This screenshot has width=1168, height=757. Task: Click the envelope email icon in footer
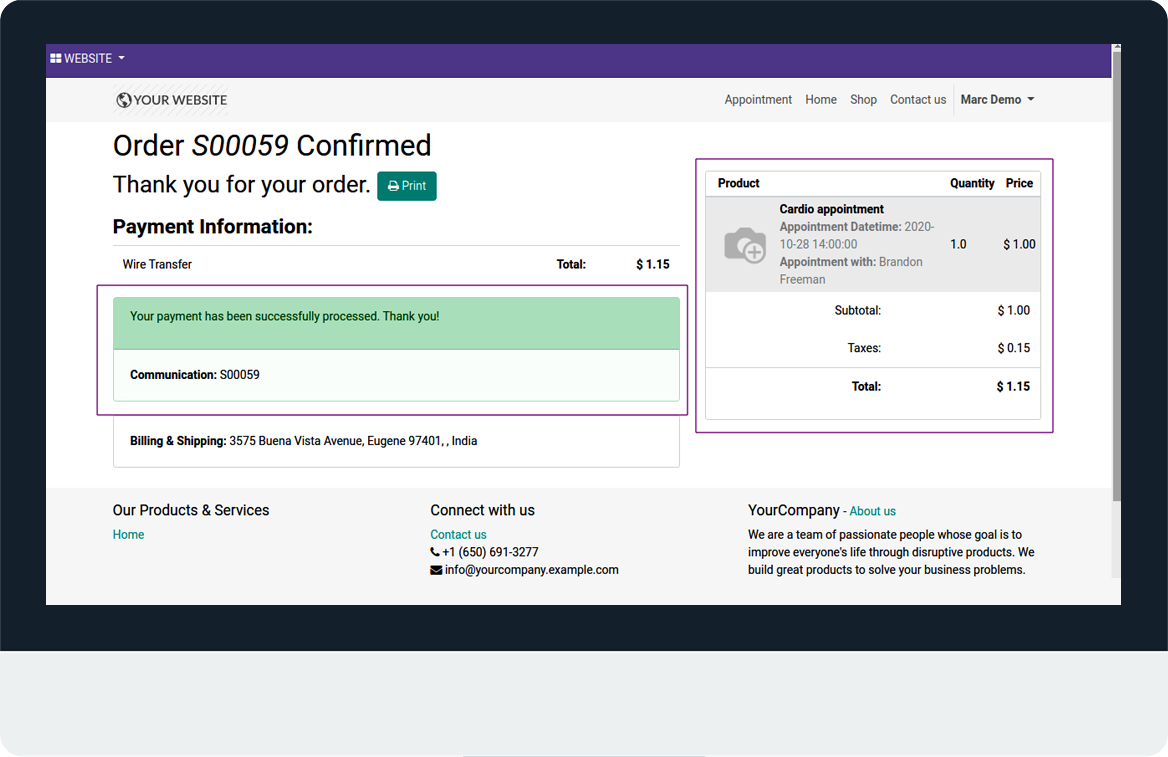(436, 570)
